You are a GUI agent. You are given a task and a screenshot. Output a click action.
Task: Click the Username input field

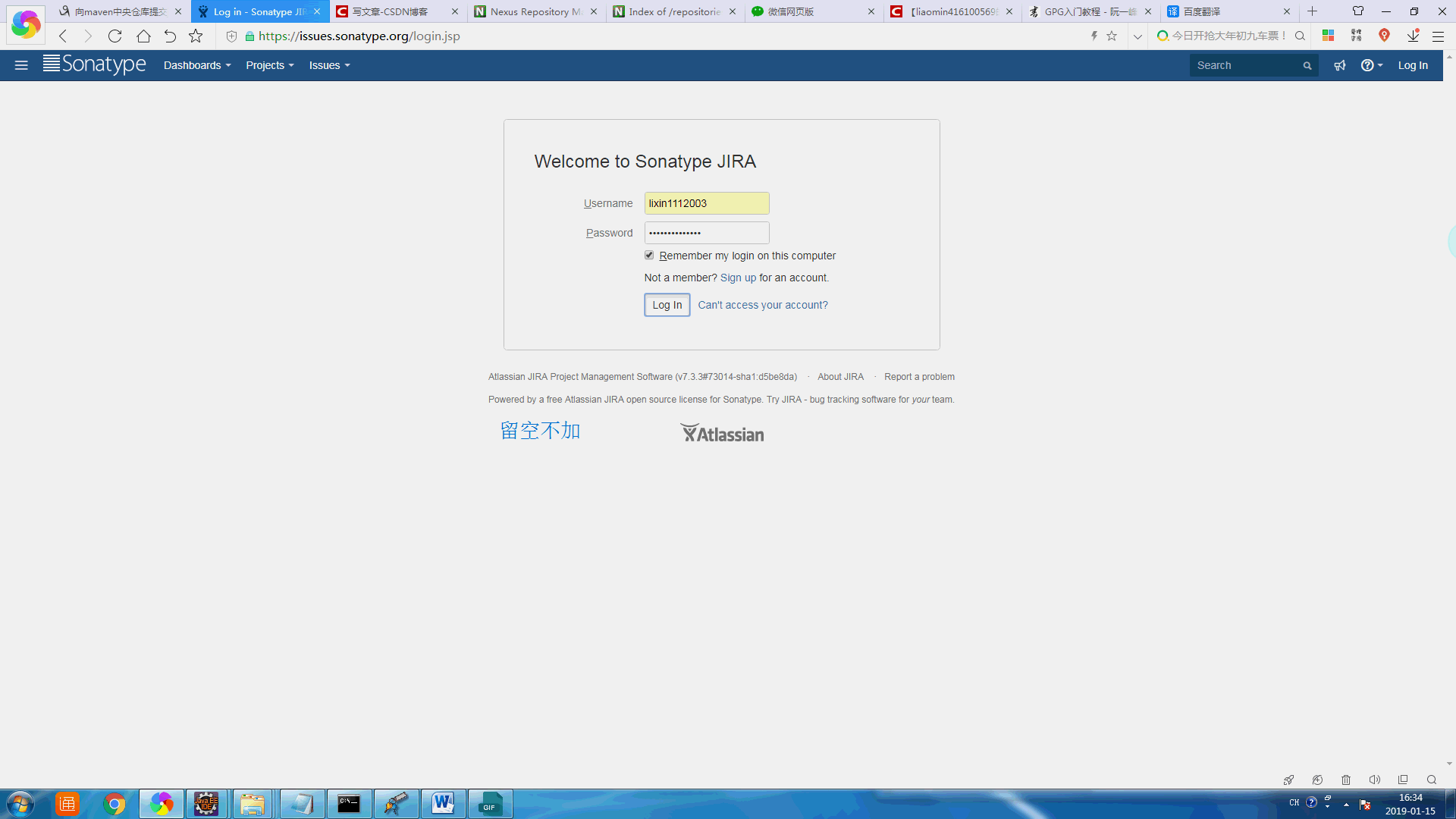706,203
